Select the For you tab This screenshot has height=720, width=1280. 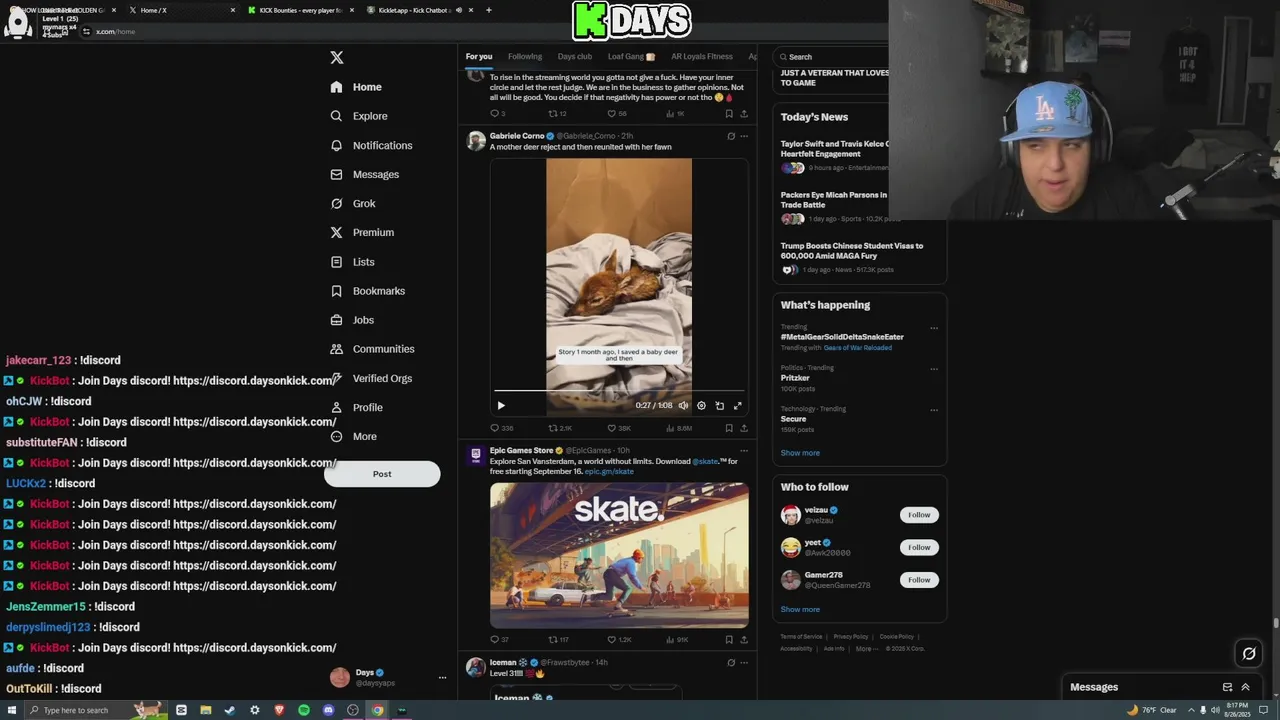tap(479, 57)
